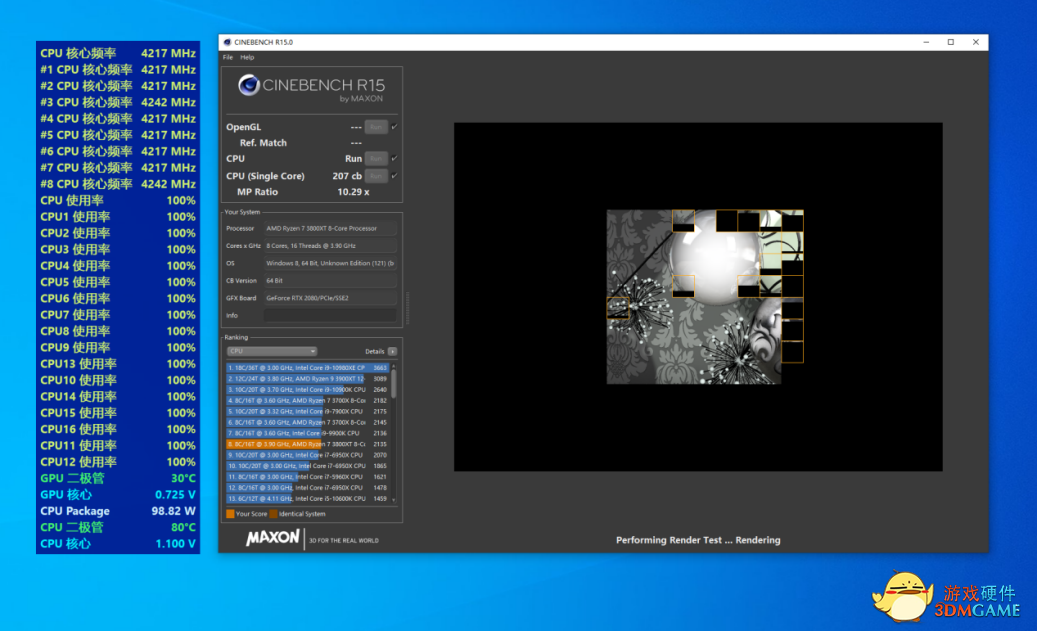Select ranking row 7 Intel Core i9-9900K
The height and width of the screenshot is (631, 1037).
point(308,433)
